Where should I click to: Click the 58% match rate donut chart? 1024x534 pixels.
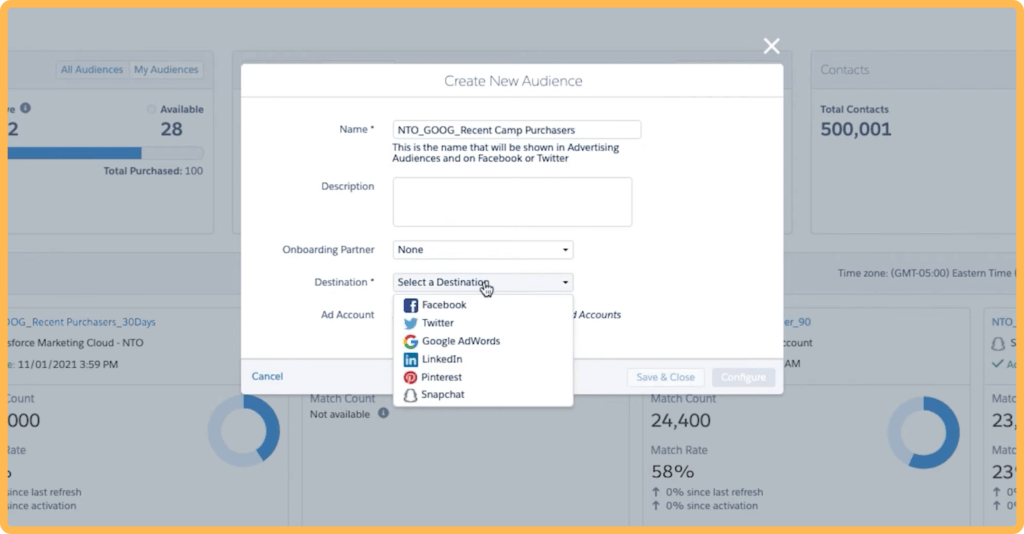923,432
